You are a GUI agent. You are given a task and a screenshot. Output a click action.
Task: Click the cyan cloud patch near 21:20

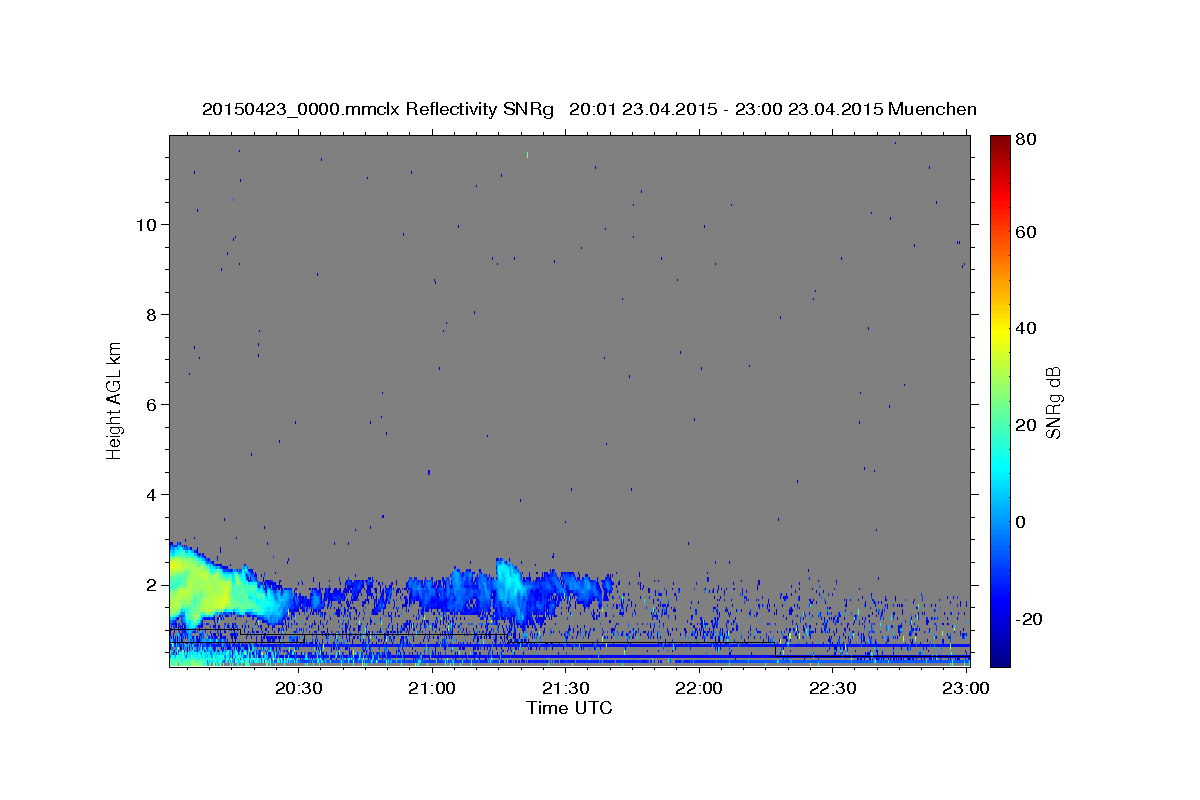(512, 590)
